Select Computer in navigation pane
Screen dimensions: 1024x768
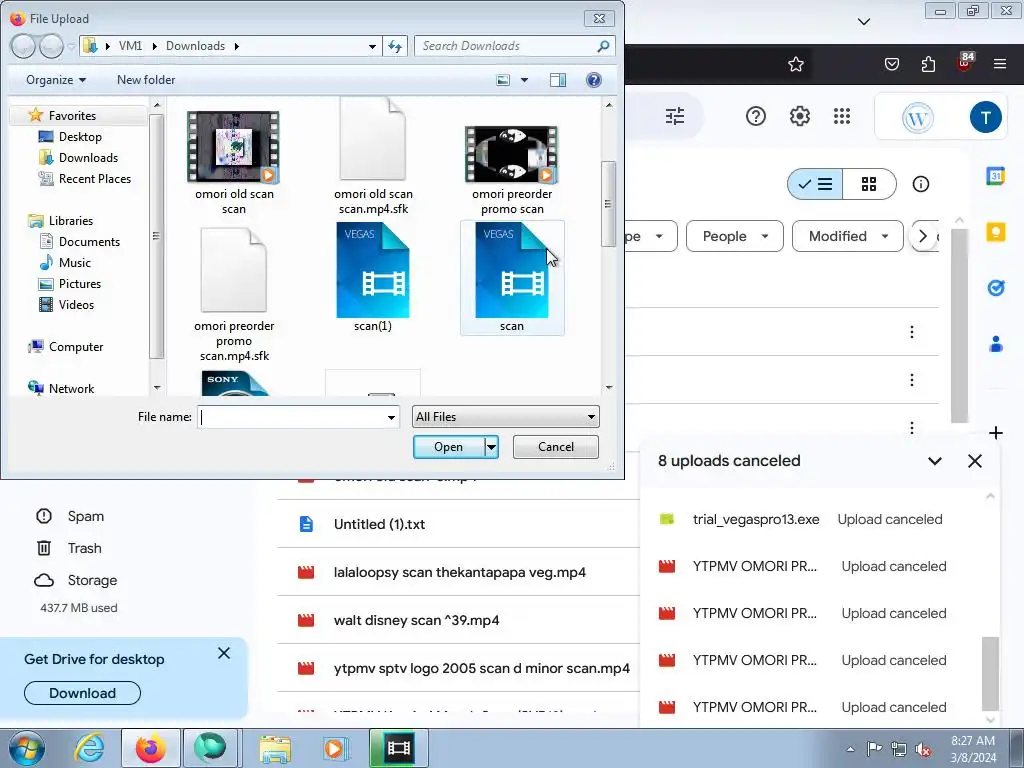tap(76, 347)
